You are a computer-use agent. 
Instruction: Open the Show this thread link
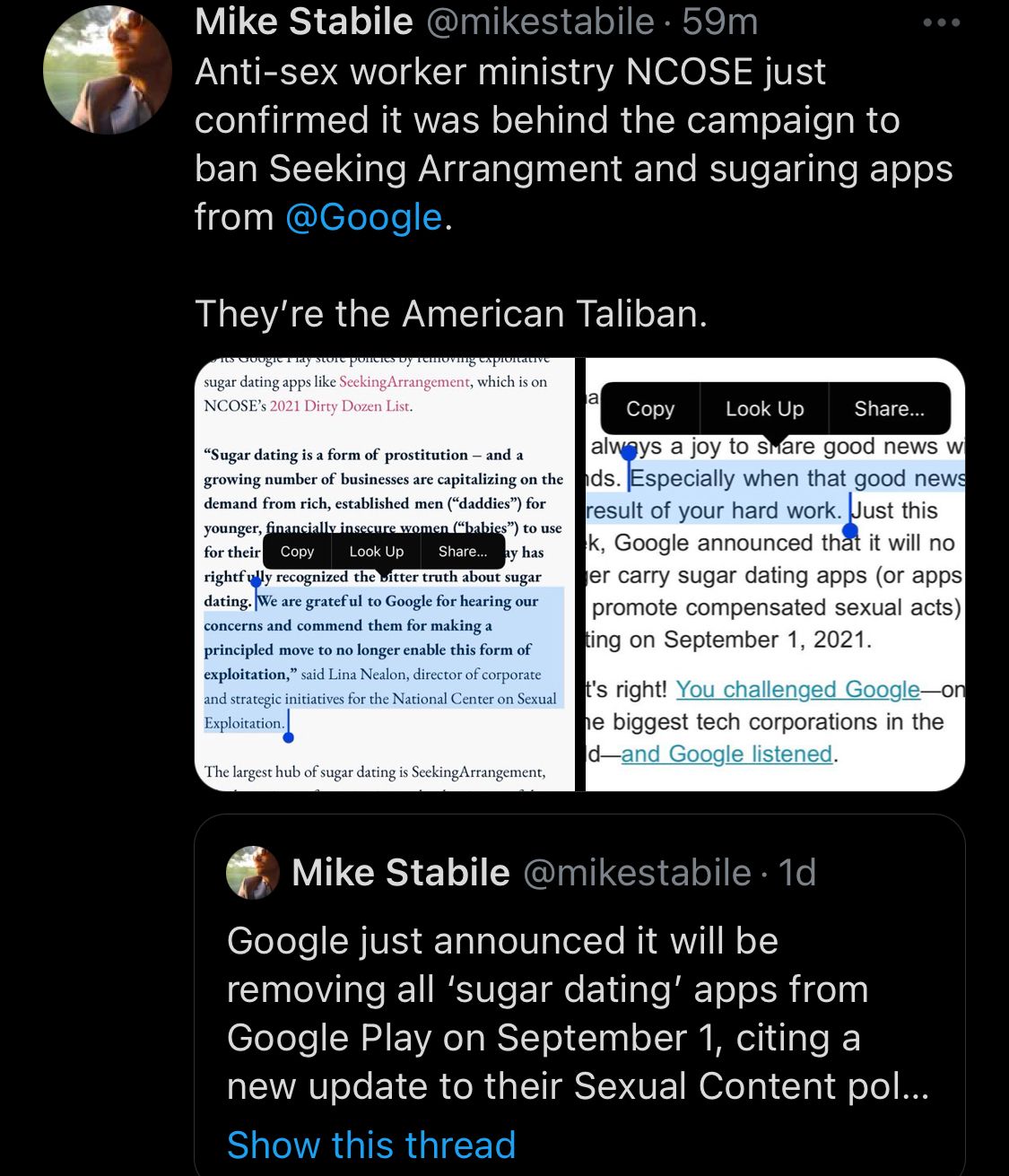pyautogui.click(x=370, y=1146)
